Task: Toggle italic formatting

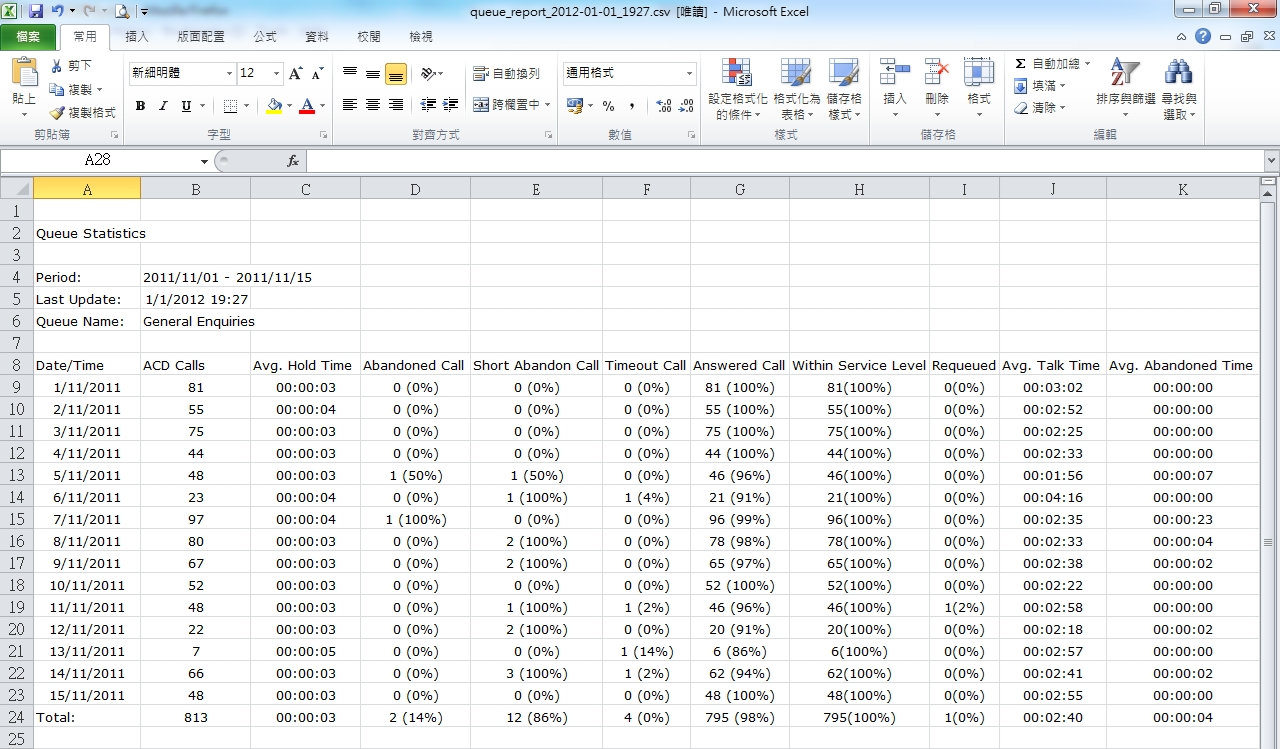Action: tap(163, 106)
